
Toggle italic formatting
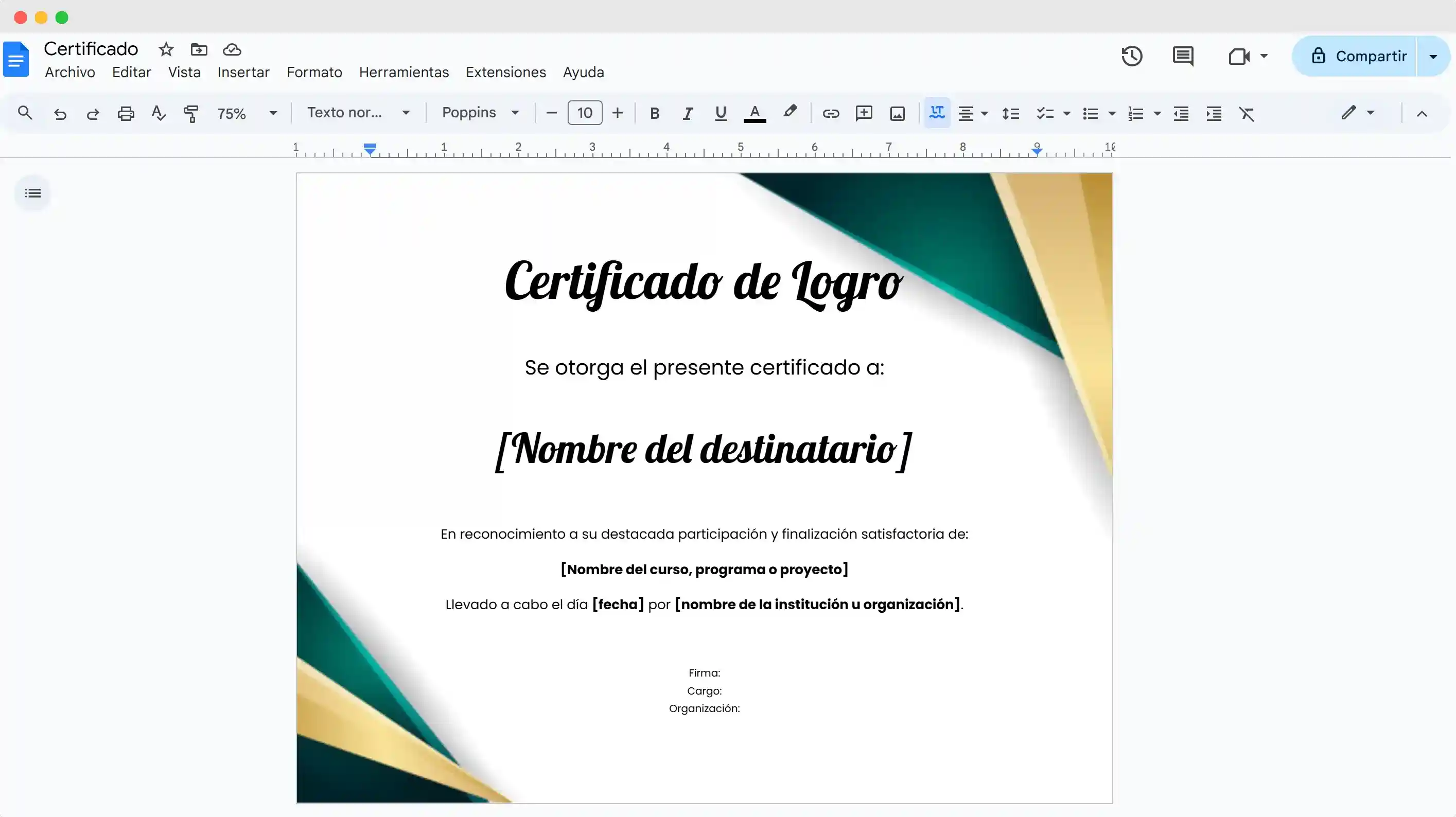(687, 114)
